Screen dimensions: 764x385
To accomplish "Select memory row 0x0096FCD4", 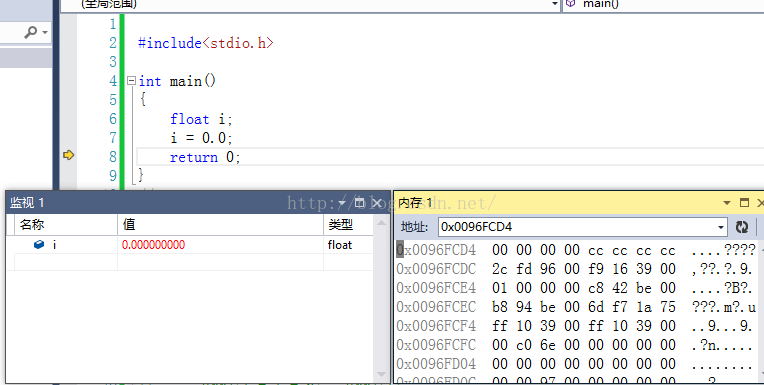I will pos(576,250).
